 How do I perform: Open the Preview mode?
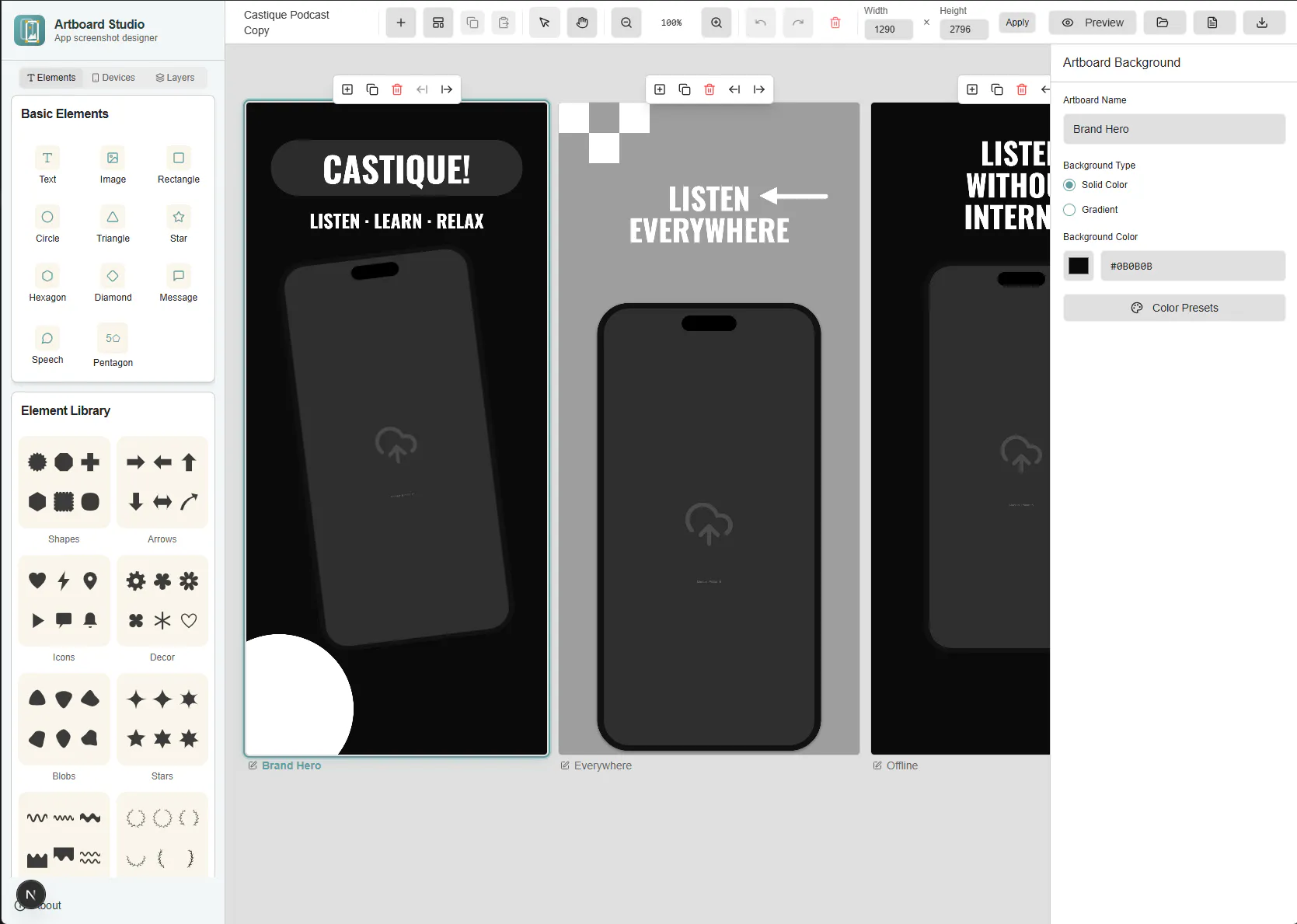tap(1093, 23)
